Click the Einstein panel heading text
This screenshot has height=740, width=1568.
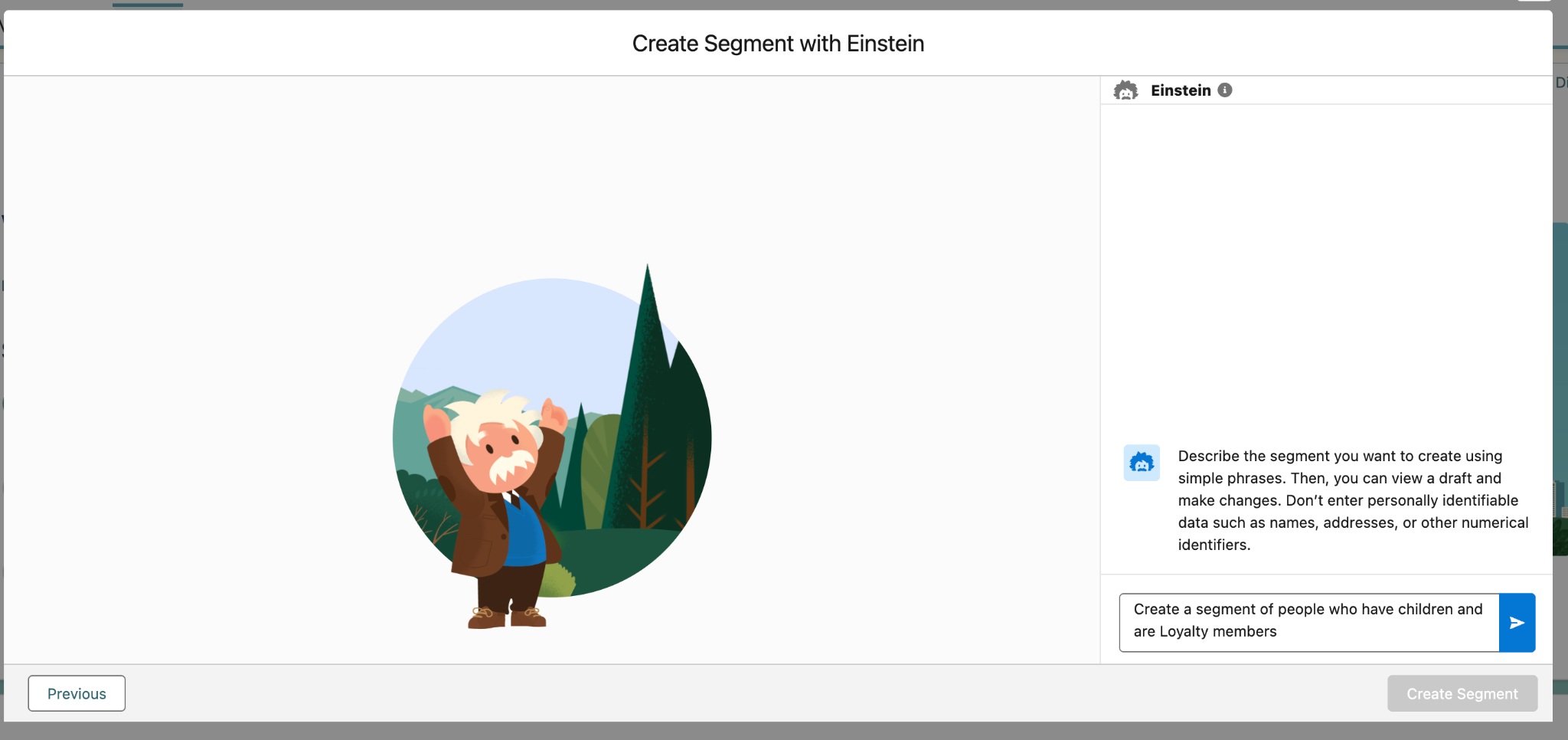1181,90
